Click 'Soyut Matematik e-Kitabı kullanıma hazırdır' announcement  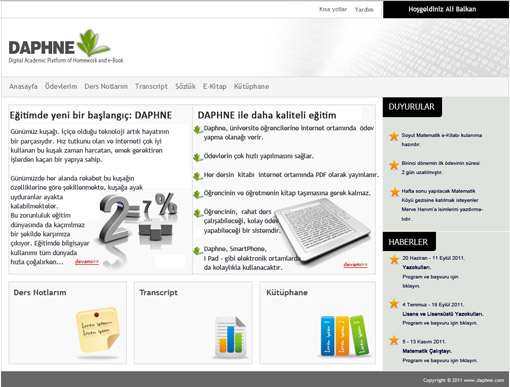[x=442, y=140]
